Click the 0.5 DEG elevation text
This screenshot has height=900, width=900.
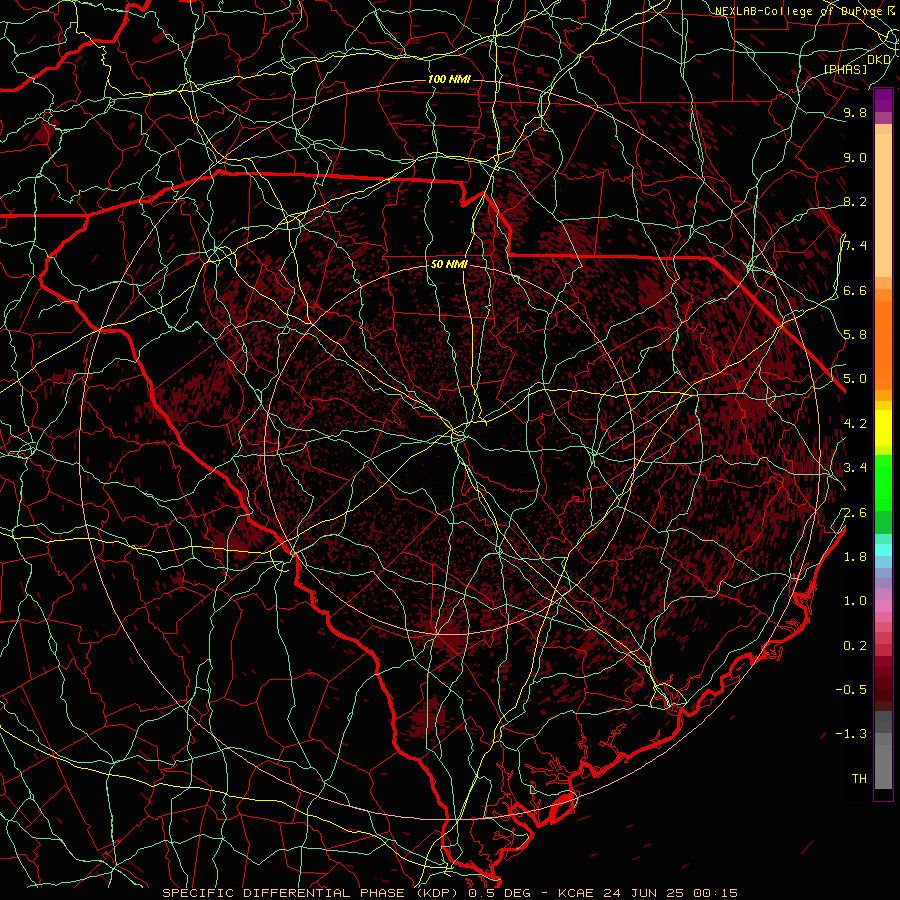(499, 893)
